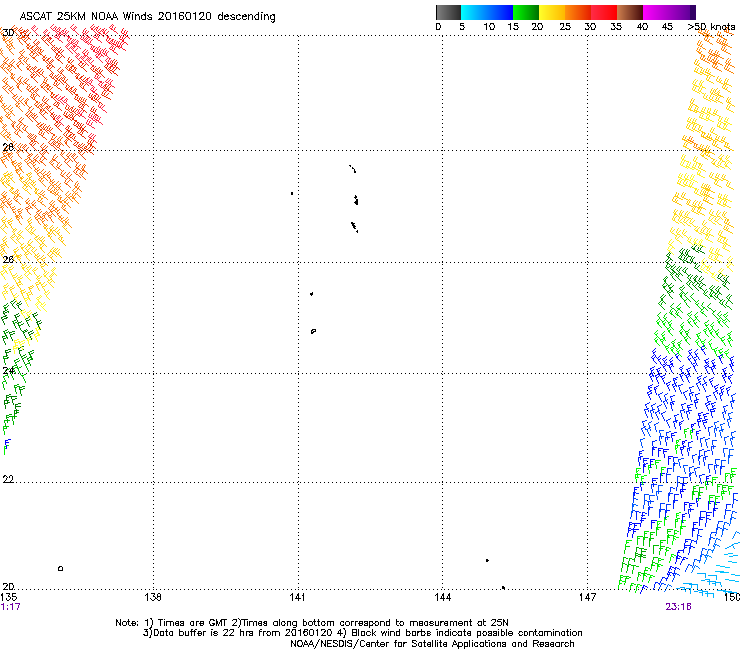
Task: Click the 'NOAA/NESDIS/Center for Satellite Applications and Research' credit
Action: click(432, 644)
